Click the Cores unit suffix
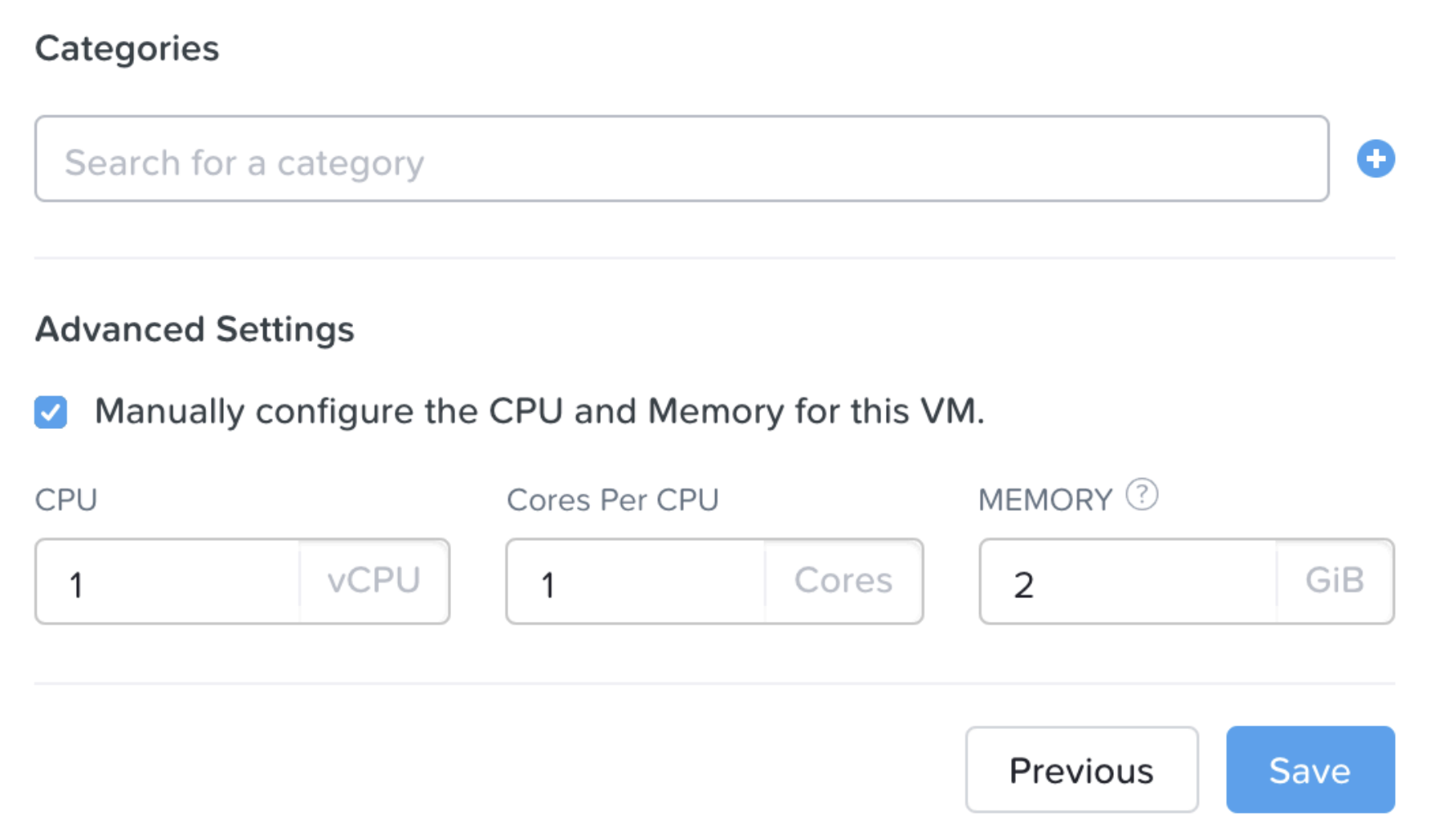This screenshot has width=1440, height=840. pyautogui.click(x=843, y=581)
